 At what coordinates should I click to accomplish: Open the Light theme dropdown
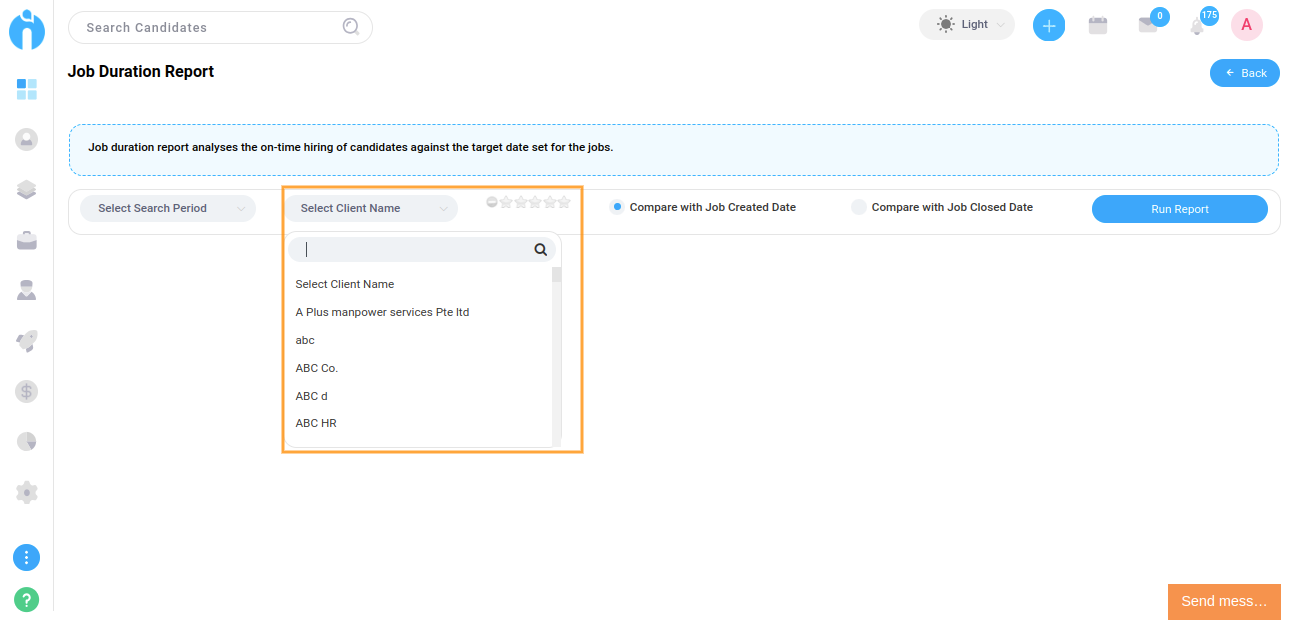point(967,25)
